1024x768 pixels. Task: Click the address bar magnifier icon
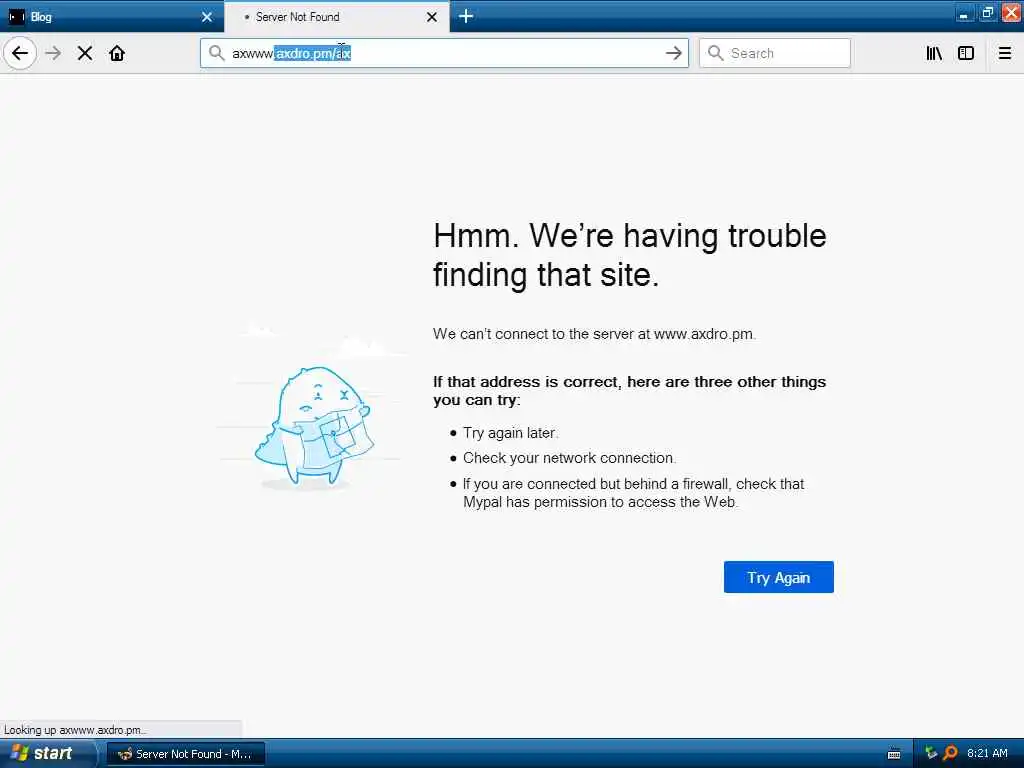click(x=217, y=53)
